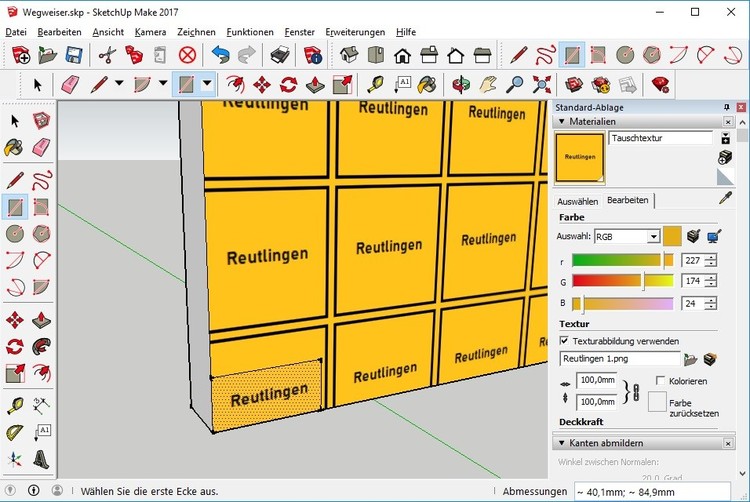This screenshot has width=750, height=502.
Task: Decrease the B value with spinner down arrow
Action: pos(712,306)
